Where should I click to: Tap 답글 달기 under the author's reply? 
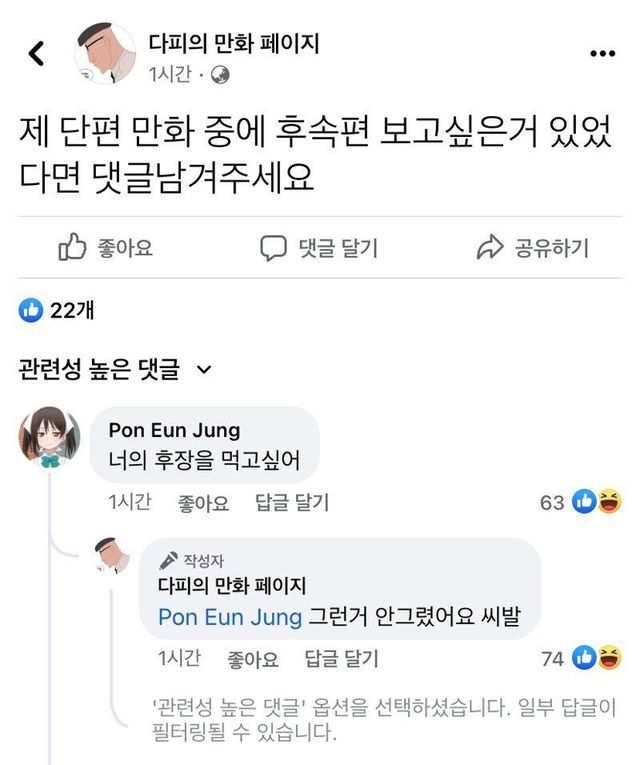(341, 659)
